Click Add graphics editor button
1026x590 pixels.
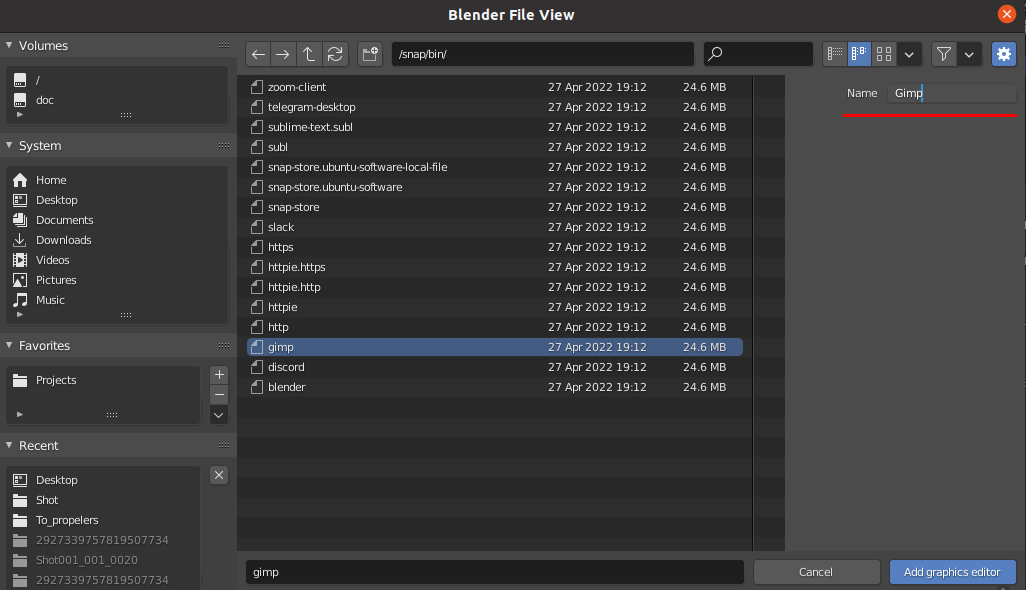point(952,572)
